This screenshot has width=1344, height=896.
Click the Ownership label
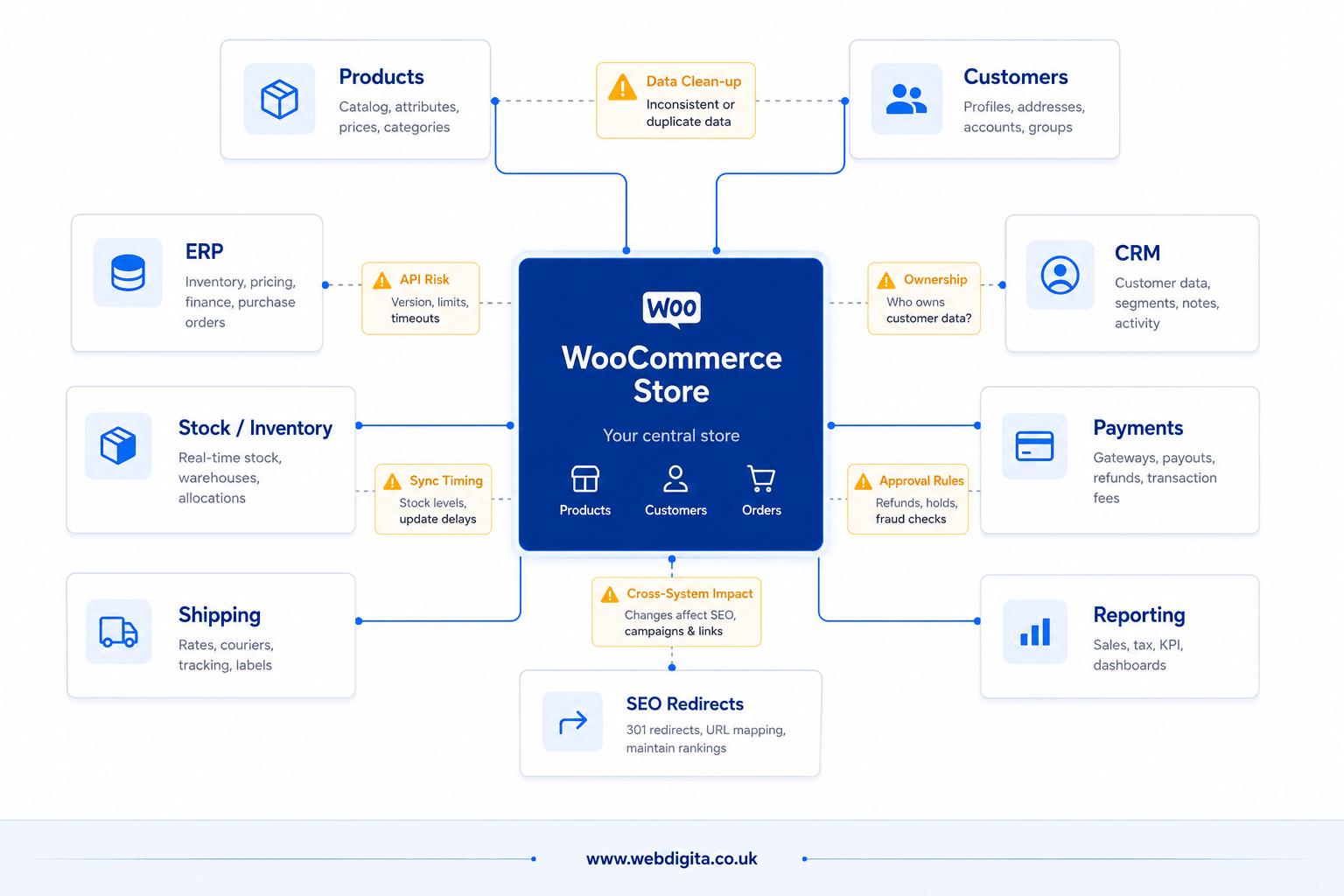click(935, 279)
